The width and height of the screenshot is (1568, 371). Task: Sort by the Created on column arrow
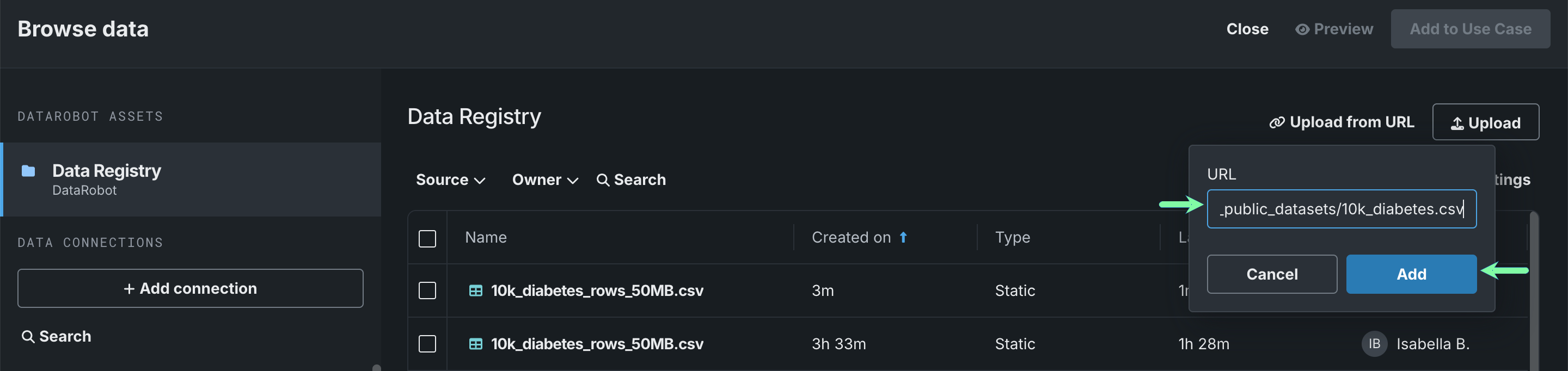pyautogui.click(x=903, y=238)
